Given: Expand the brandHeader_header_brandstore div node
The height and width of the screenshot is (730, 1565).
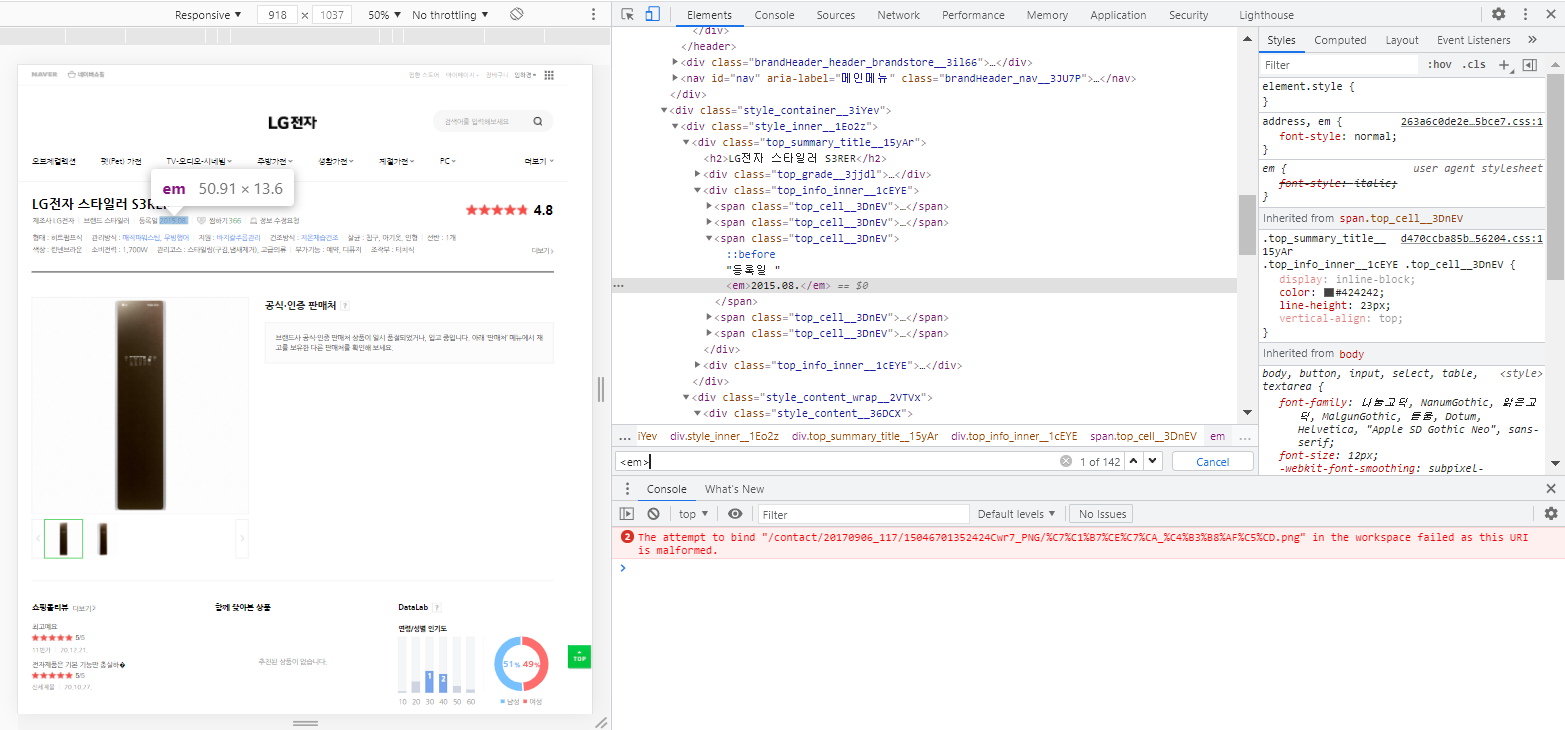Looking at the screenshot, I should click(x=676, y=62).
